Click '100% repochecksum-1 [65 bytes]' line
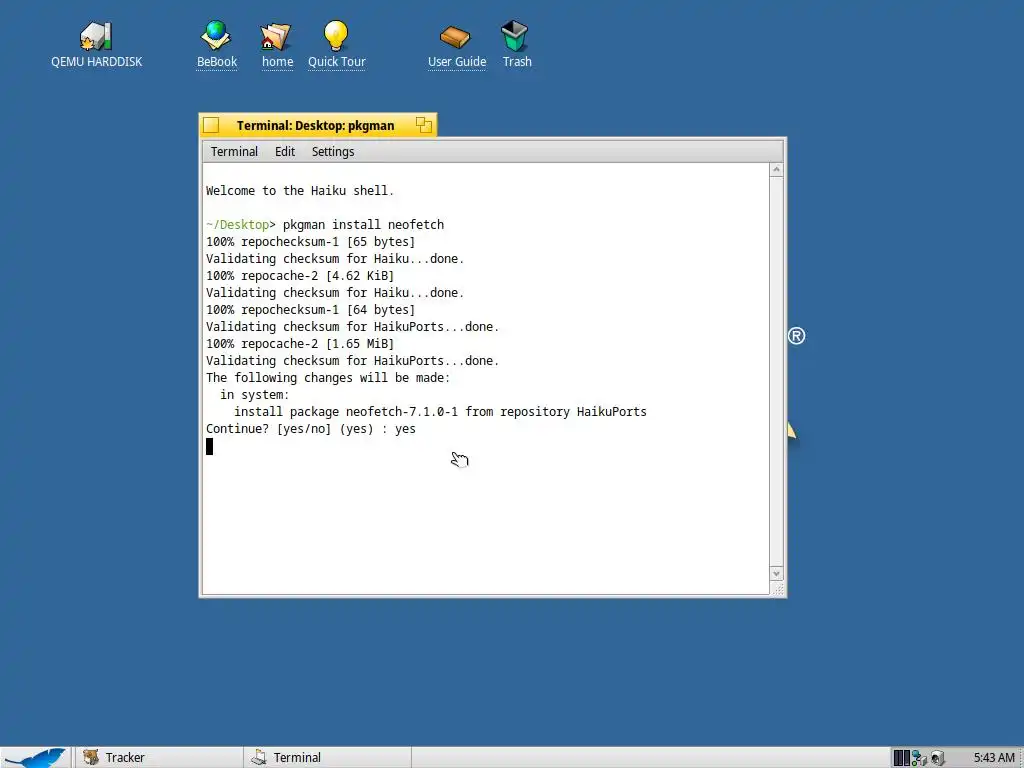This screenshot has height=768, width=1024. click(310, 242)
